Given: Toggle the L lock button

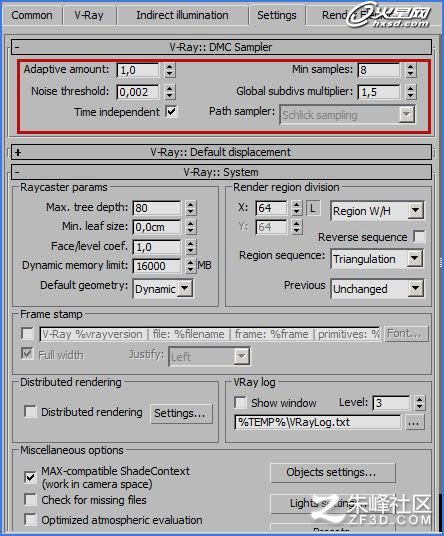Looking at the screenshot, I should click(313, 208).
